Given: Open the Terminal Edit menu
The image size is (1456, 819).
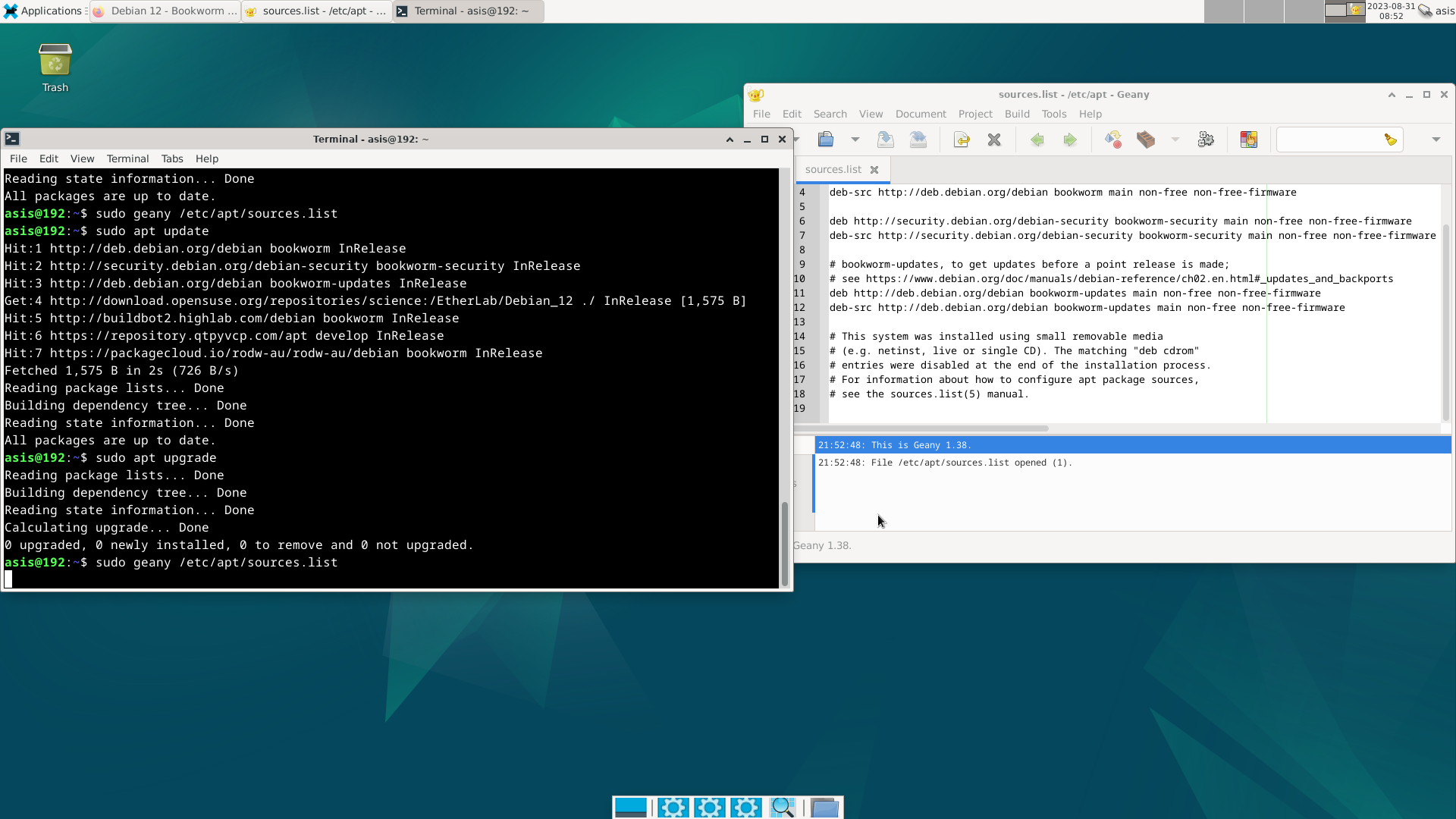Looking at the screenshot, I should pos(49,158).
